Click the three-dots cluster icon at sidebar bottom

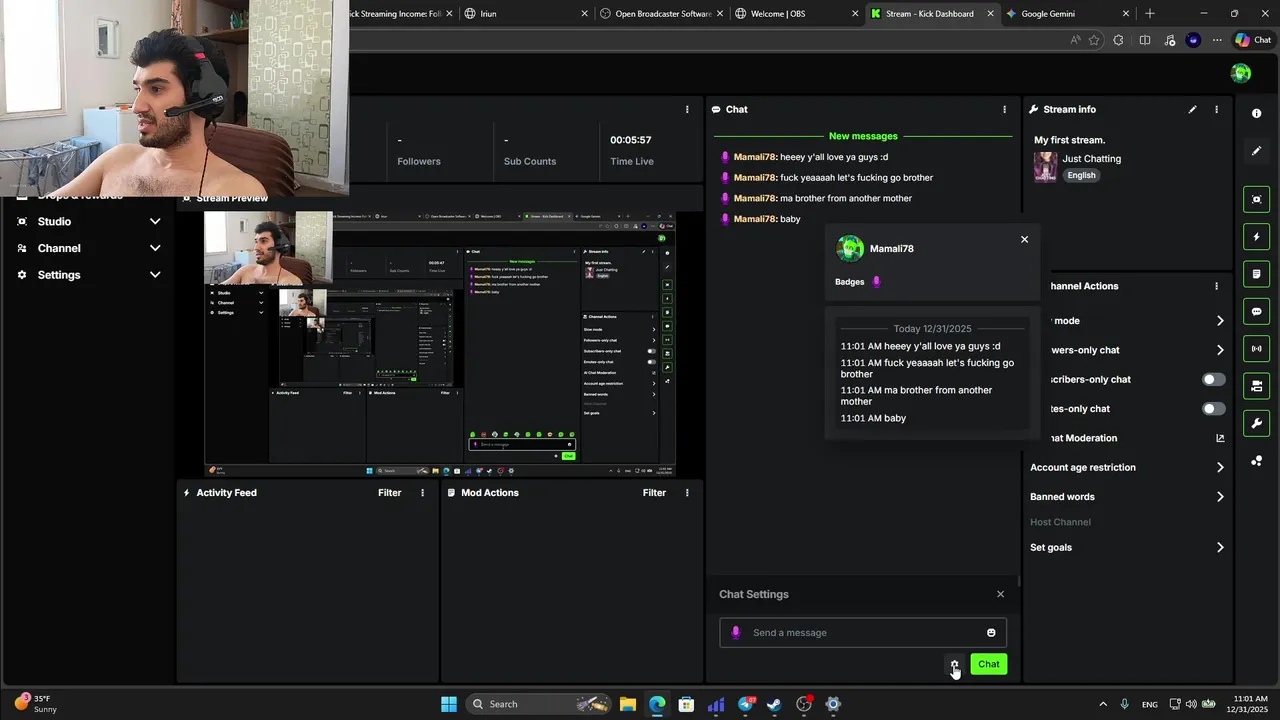click(1257, 461)
